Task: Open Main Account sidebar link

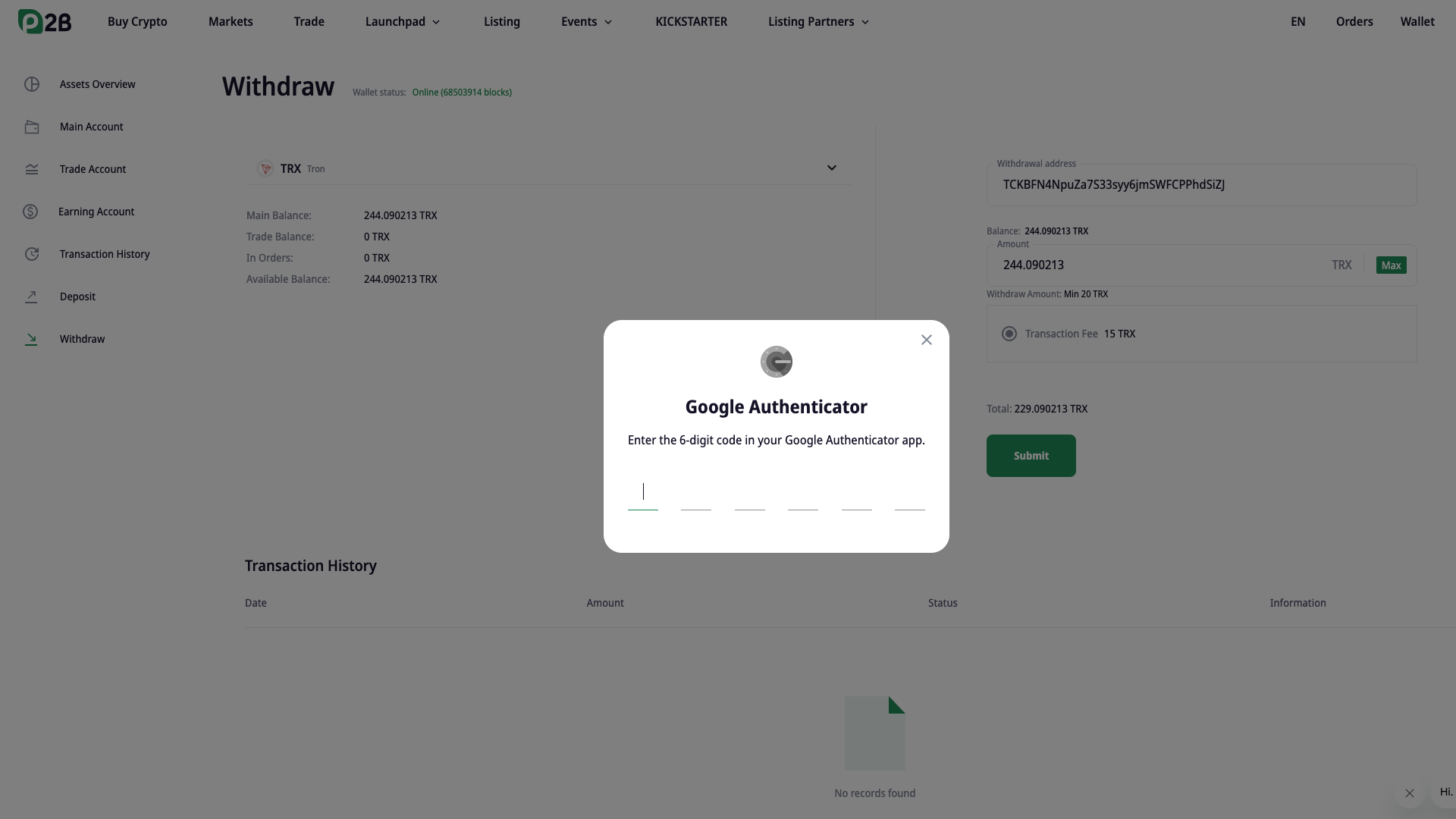Action: tap(92, 127)
